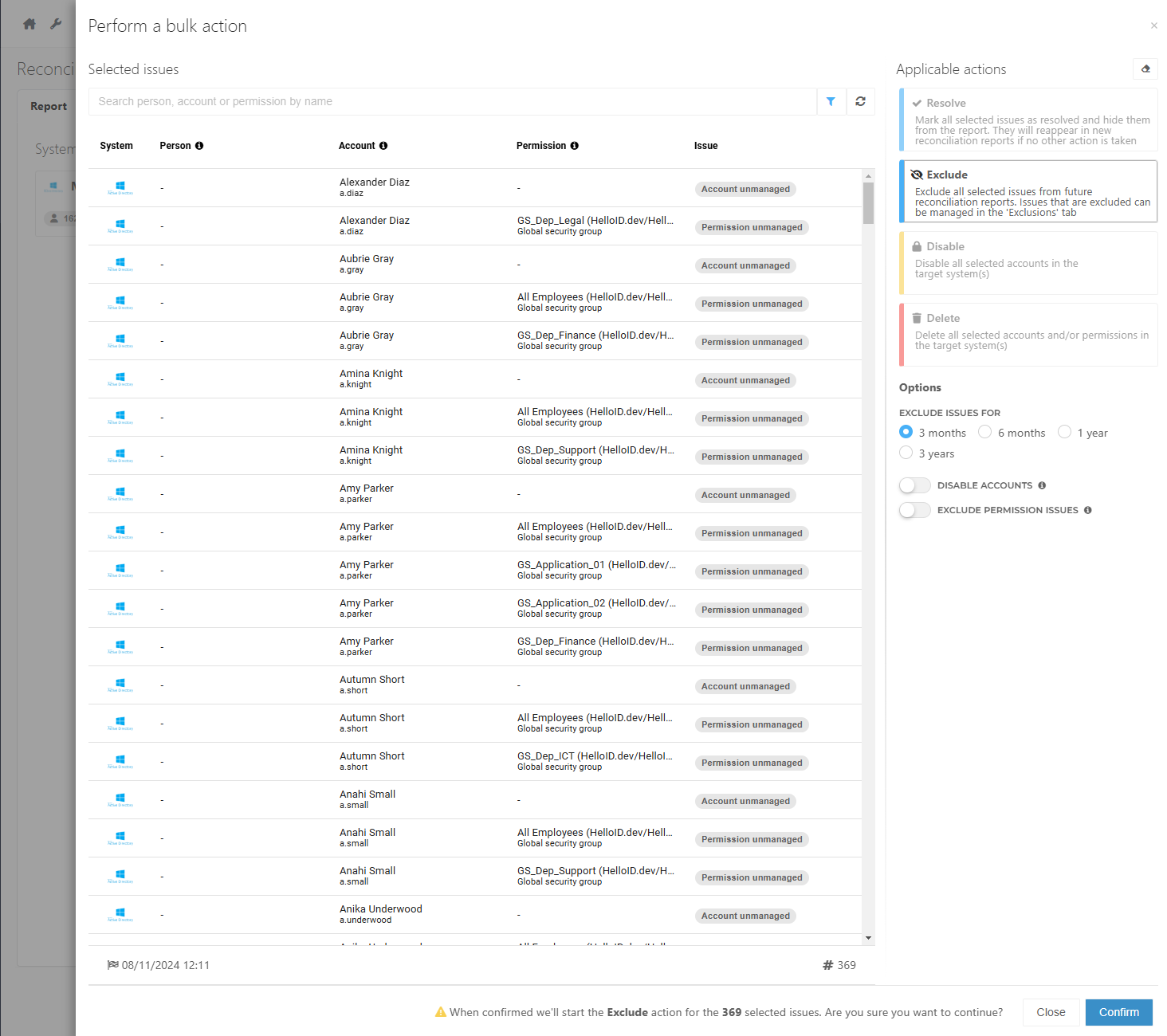Close the bulk action dialog with the X
This screenshot has width=1167, height=1036.
pyautogui.click(x=1153, y=26)
